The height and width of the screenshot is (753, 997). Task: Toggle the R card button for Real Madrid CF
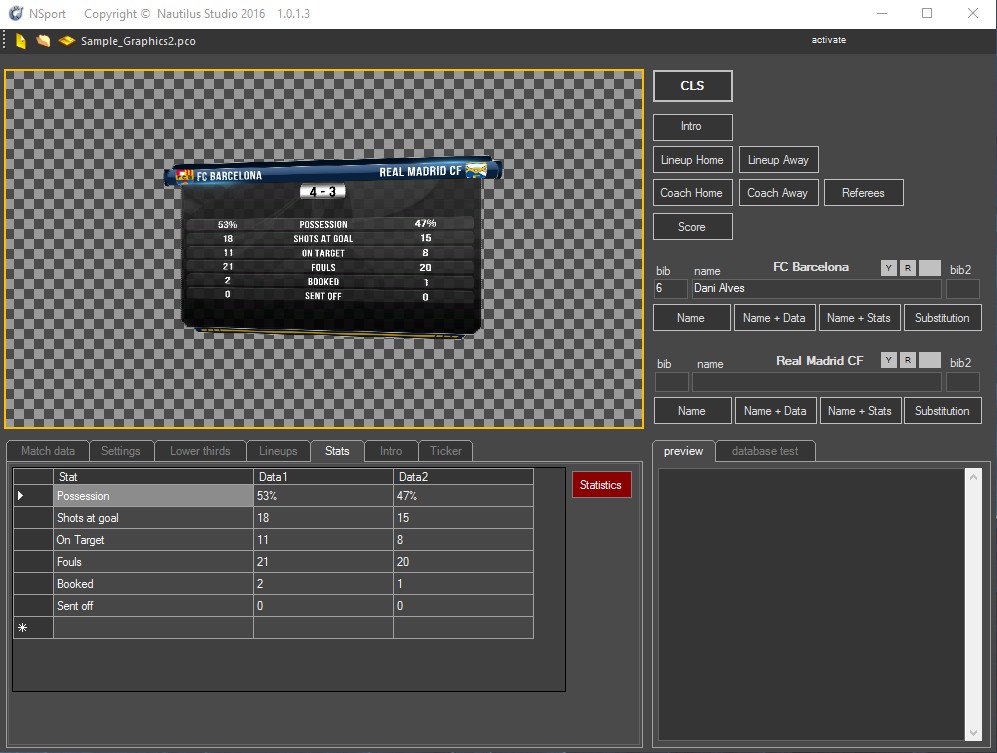tap(907, 360)
